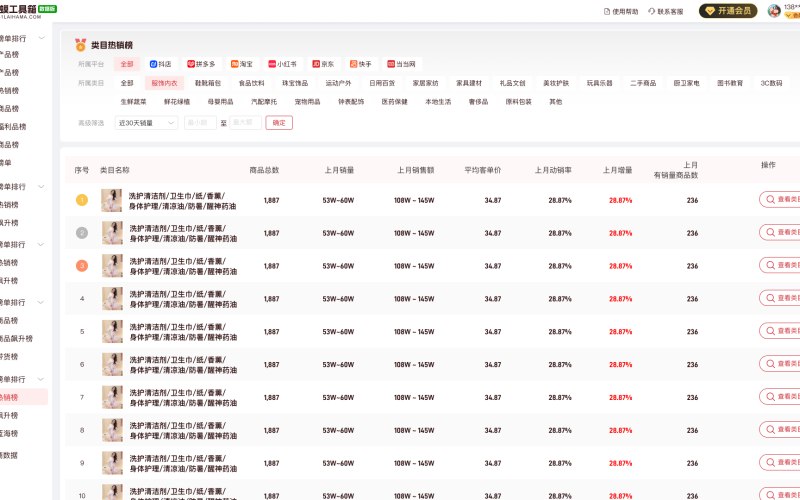Contact support via 联系客服
Screen dimensions: 800x500
[x=666, y=11]
